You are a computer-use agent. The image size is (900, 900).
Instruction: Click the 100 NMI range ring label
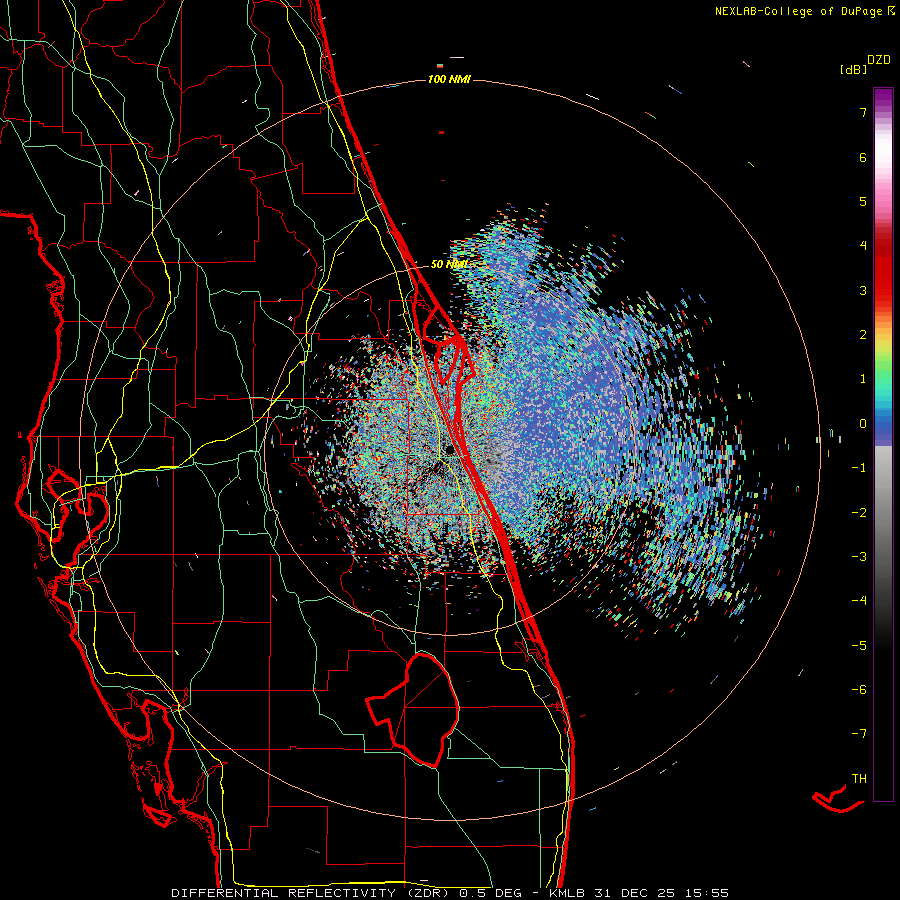tap(449, 79)
